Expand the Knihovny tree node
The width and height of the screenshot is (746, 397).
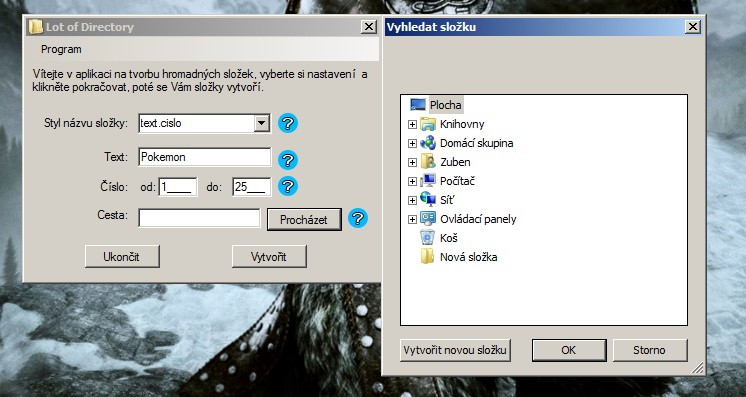pyautogui.click(x=412, y=124)
